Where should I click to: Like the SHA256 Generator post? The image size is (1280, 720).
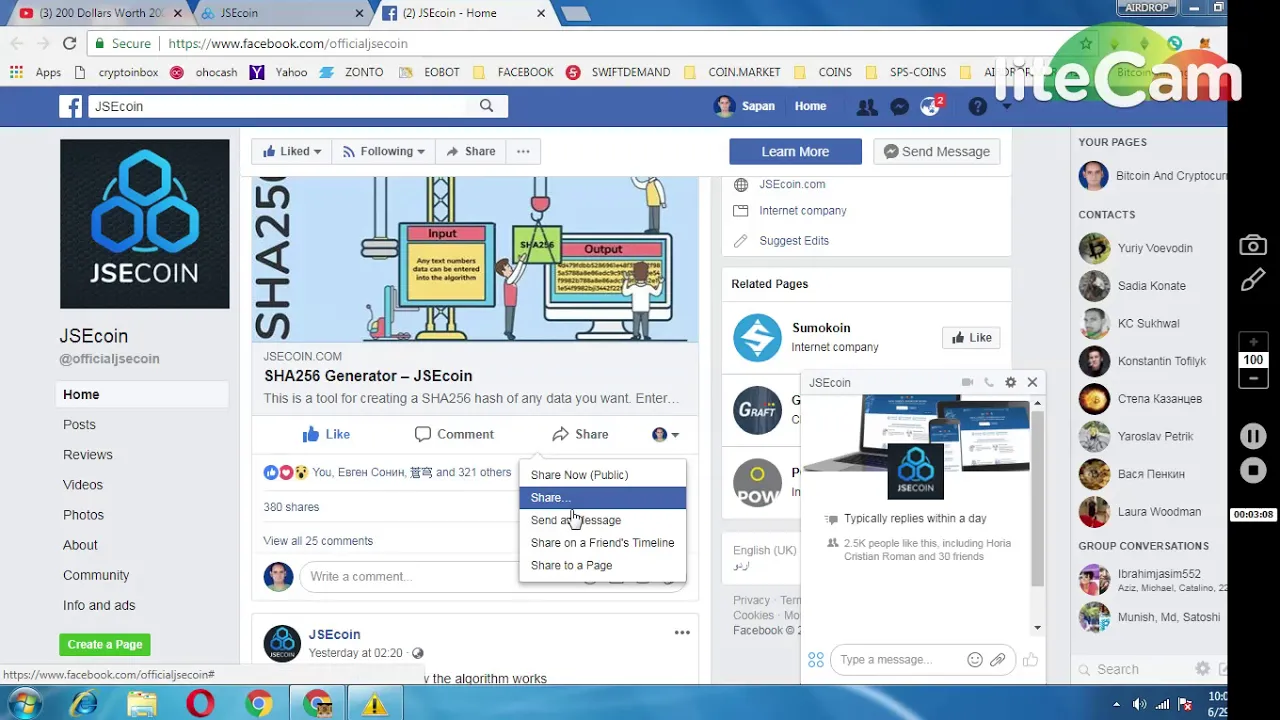point(326,434)
